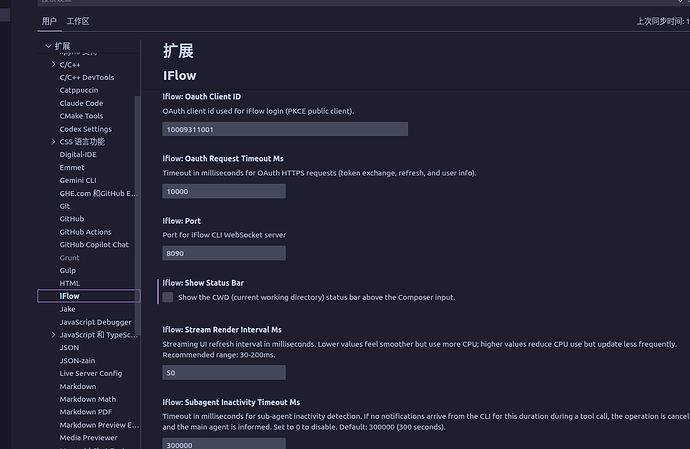Collapse the 扩展 section in settings tree
This screenshot has height=449, width=690.
coord(48,46)
